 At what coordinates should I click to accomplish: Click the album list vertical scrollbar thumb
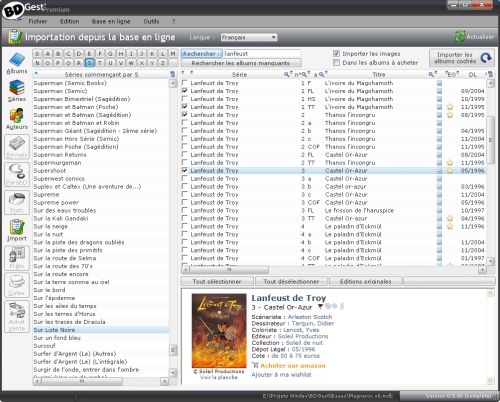click(490, 140)
